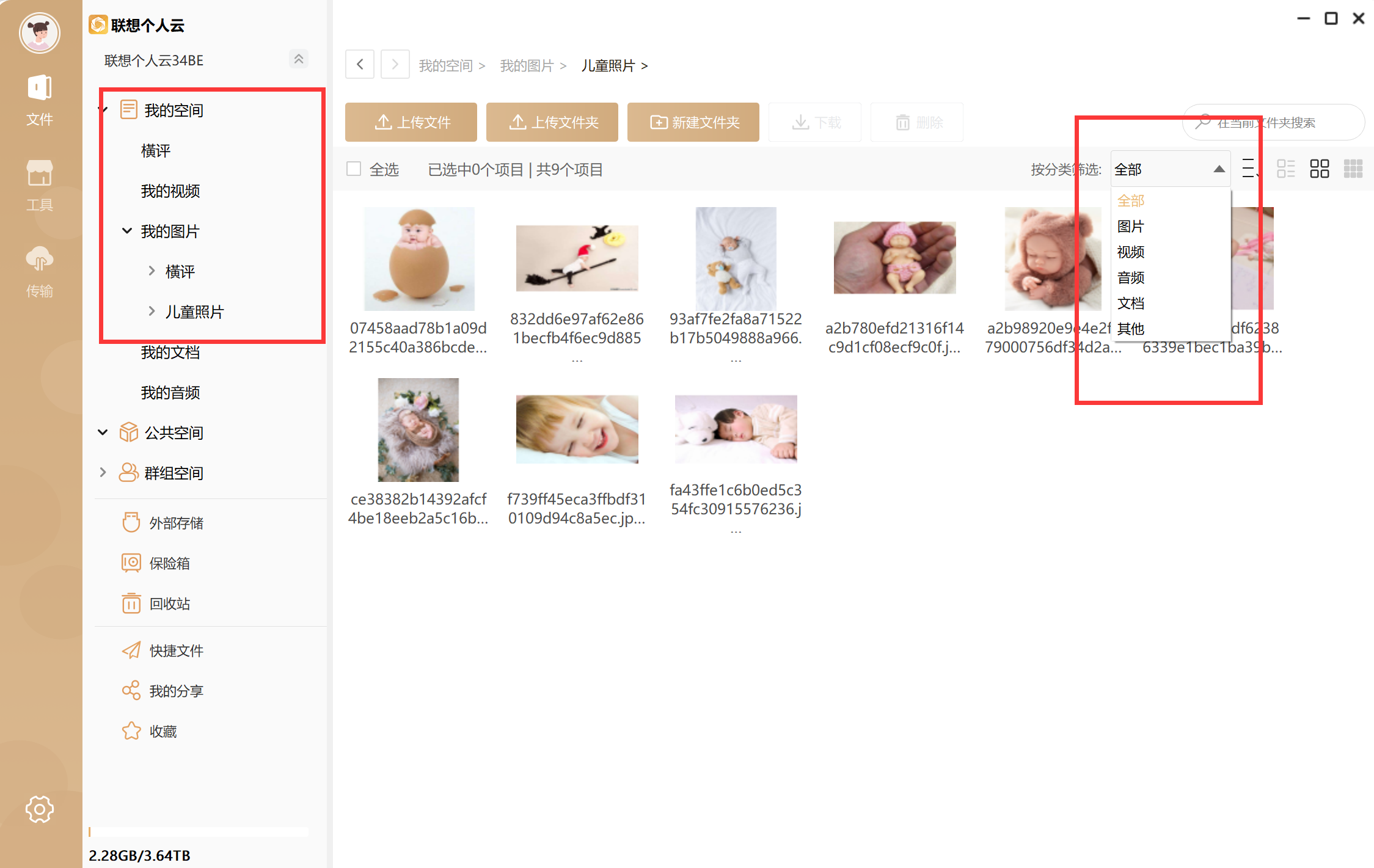The image size is (1374, 868).
Task: Expand the 儿童照片 tree folder
Action: (x=152, y=312)
